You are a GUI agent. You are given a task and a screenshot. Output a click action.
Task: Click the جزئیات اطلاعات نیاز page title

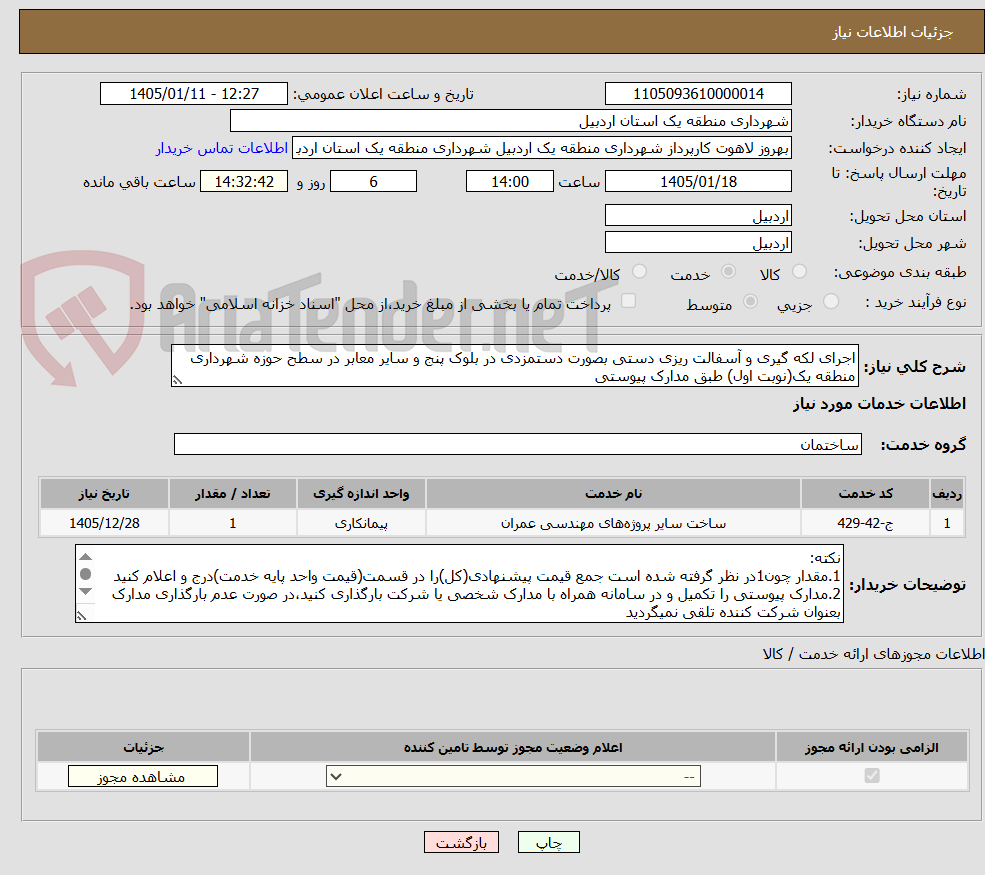click(893, 32)
